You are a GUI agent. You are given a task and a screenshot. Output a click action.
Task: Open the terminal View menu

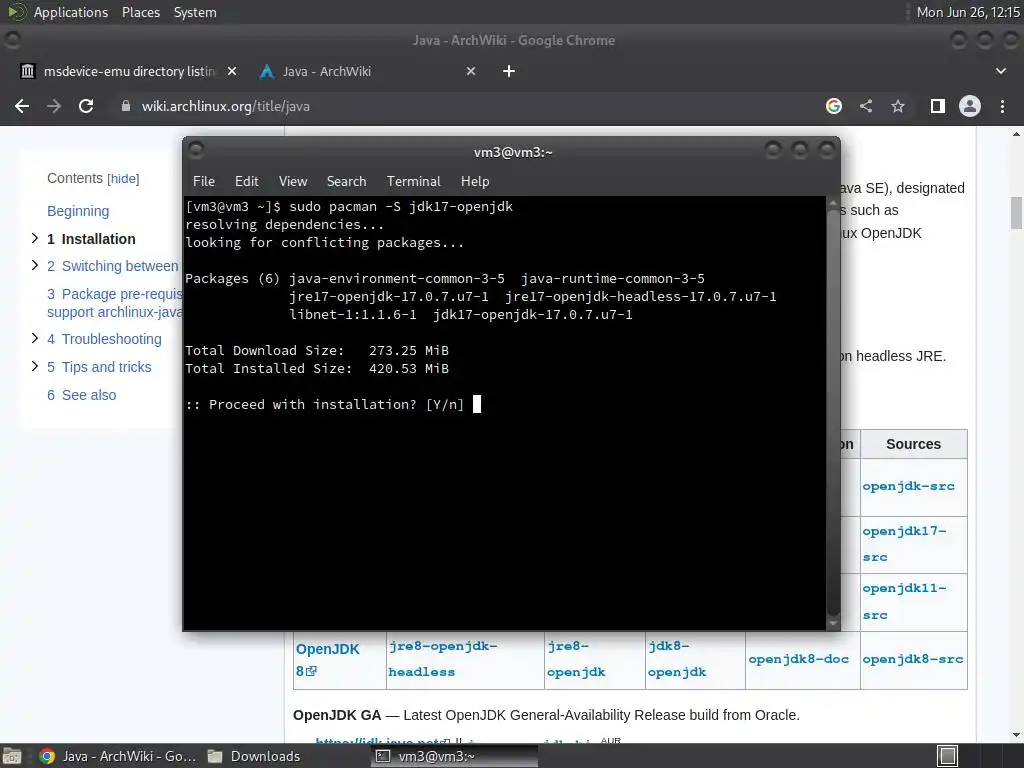click(293, 181)
